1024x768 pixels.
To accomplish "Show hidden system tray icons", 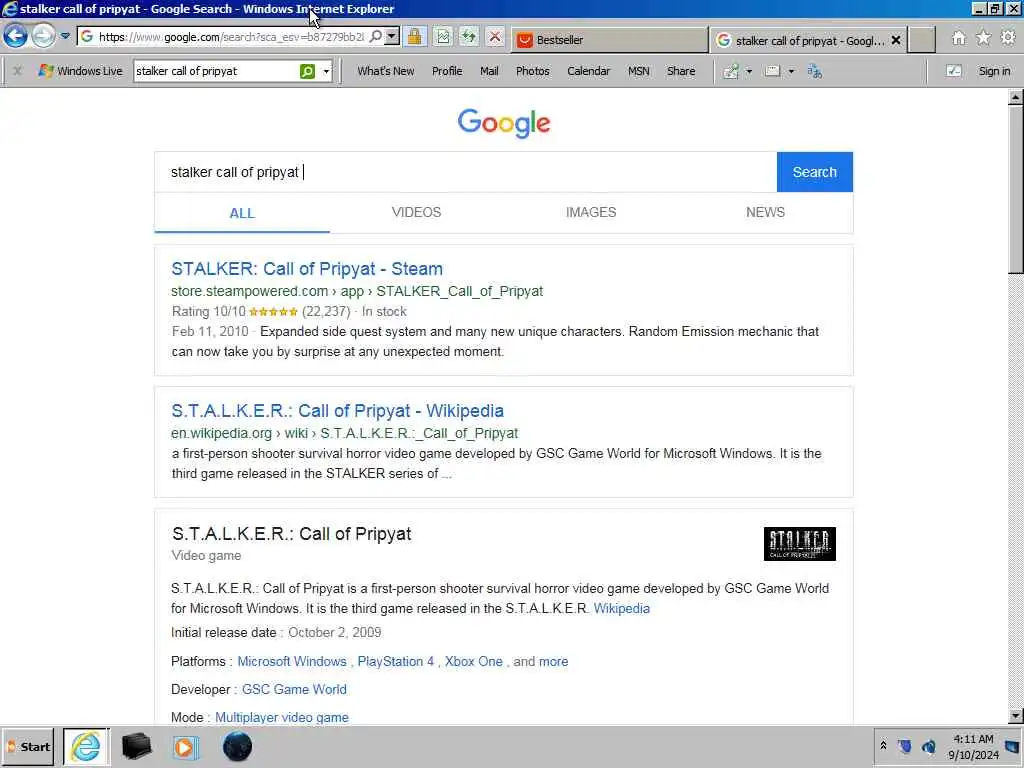I will 883,746.
